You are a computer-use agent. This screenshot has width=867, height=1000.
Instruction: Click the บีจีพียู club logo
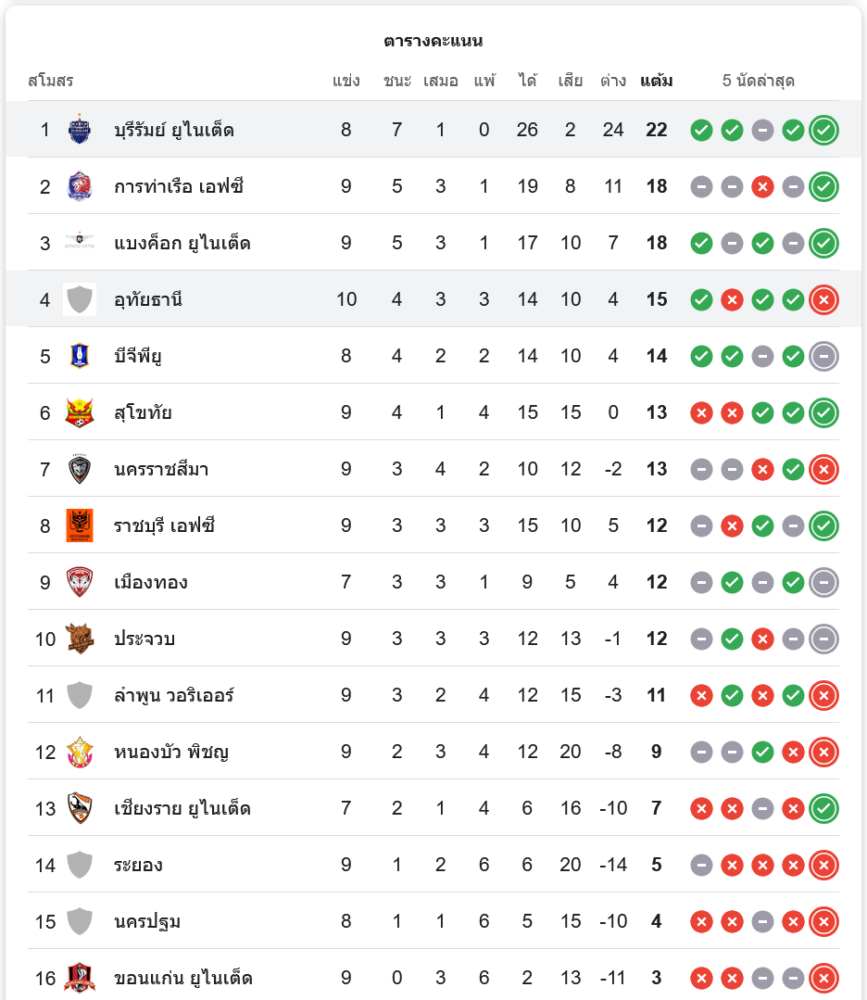point(80,356)
